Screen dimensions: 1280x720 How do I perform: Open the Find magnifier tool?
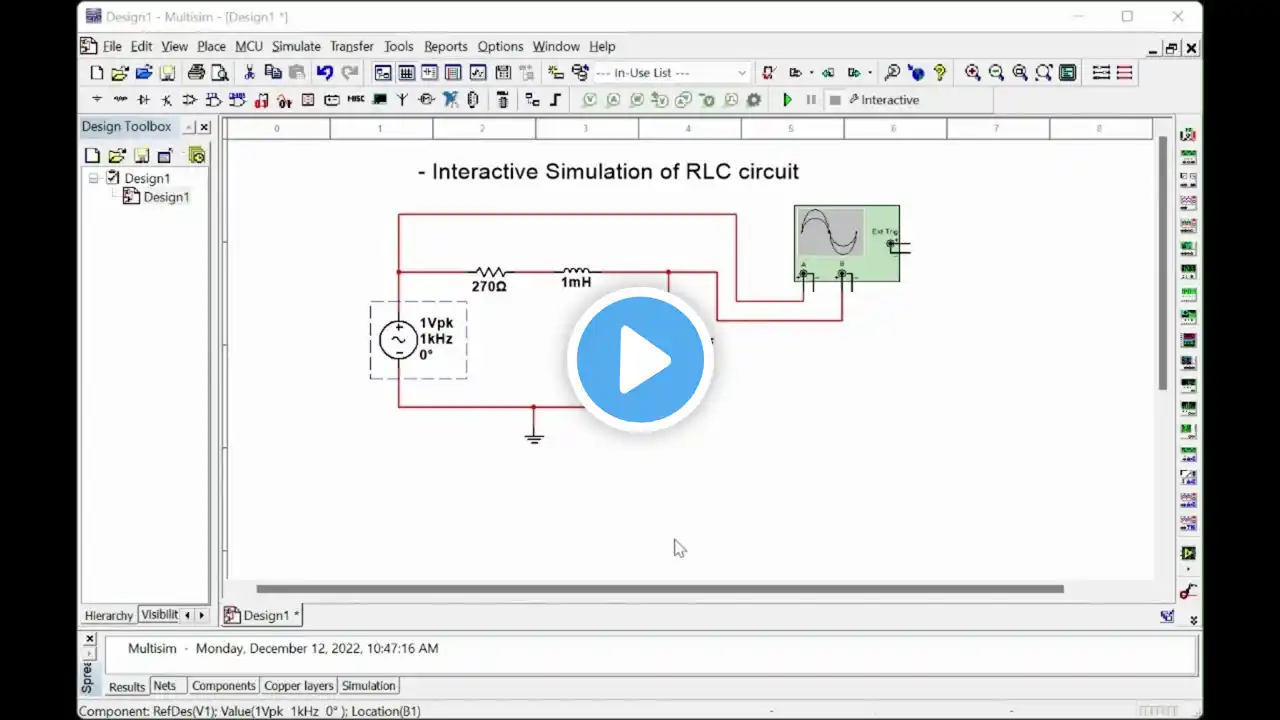(x=892, y=73)
